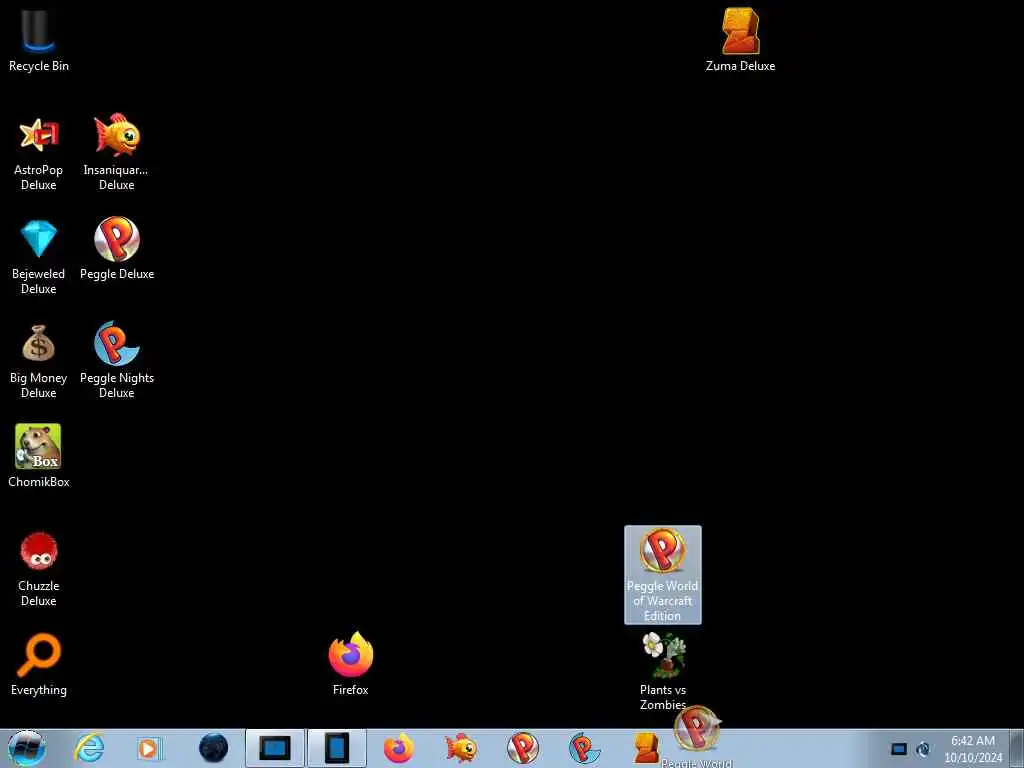Select the Zuma Deluxe desktop shortcut
1024x768 pixels.
pos(741,39)
